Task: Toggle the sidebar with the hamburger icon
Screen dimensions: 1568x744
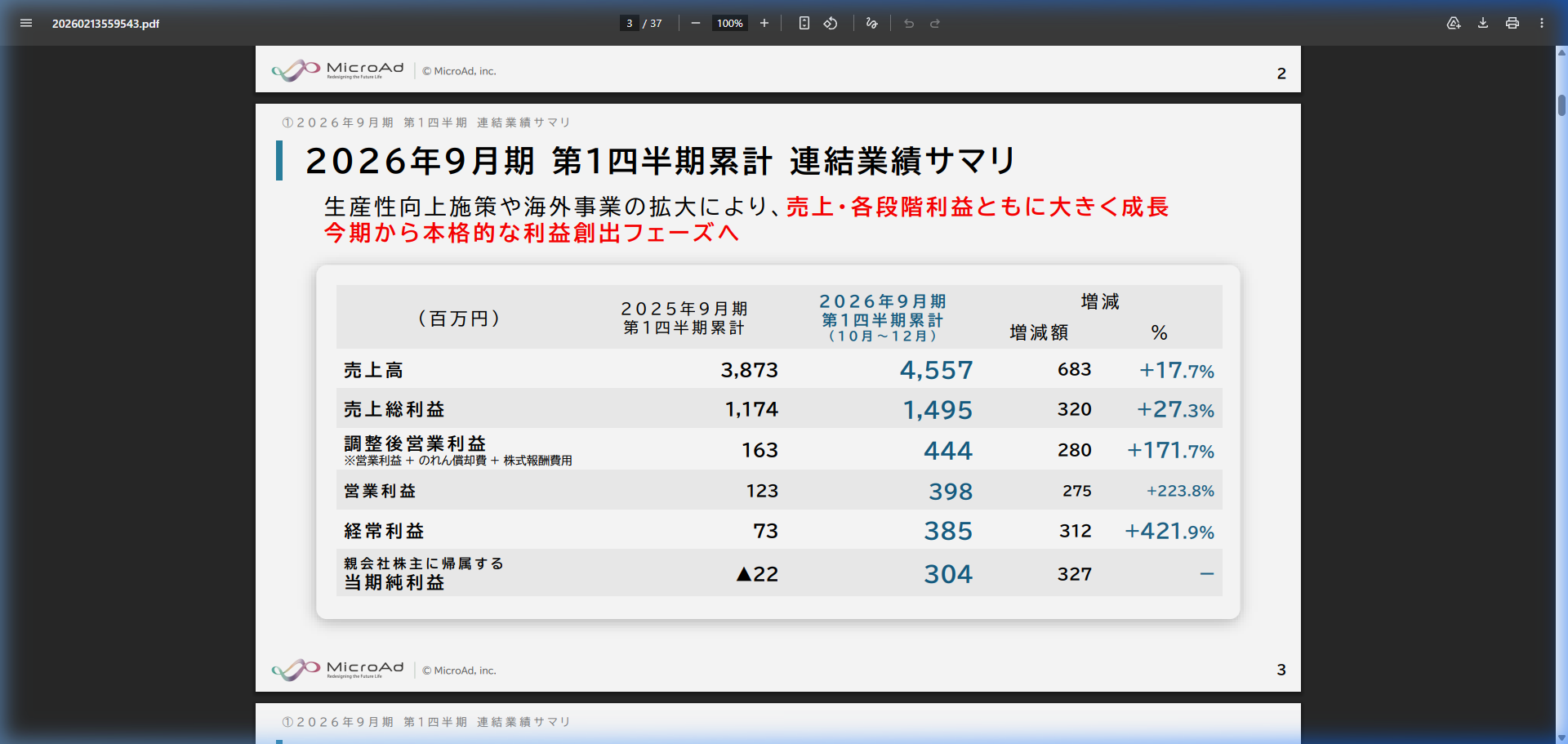Action: [x=26, y=23]
